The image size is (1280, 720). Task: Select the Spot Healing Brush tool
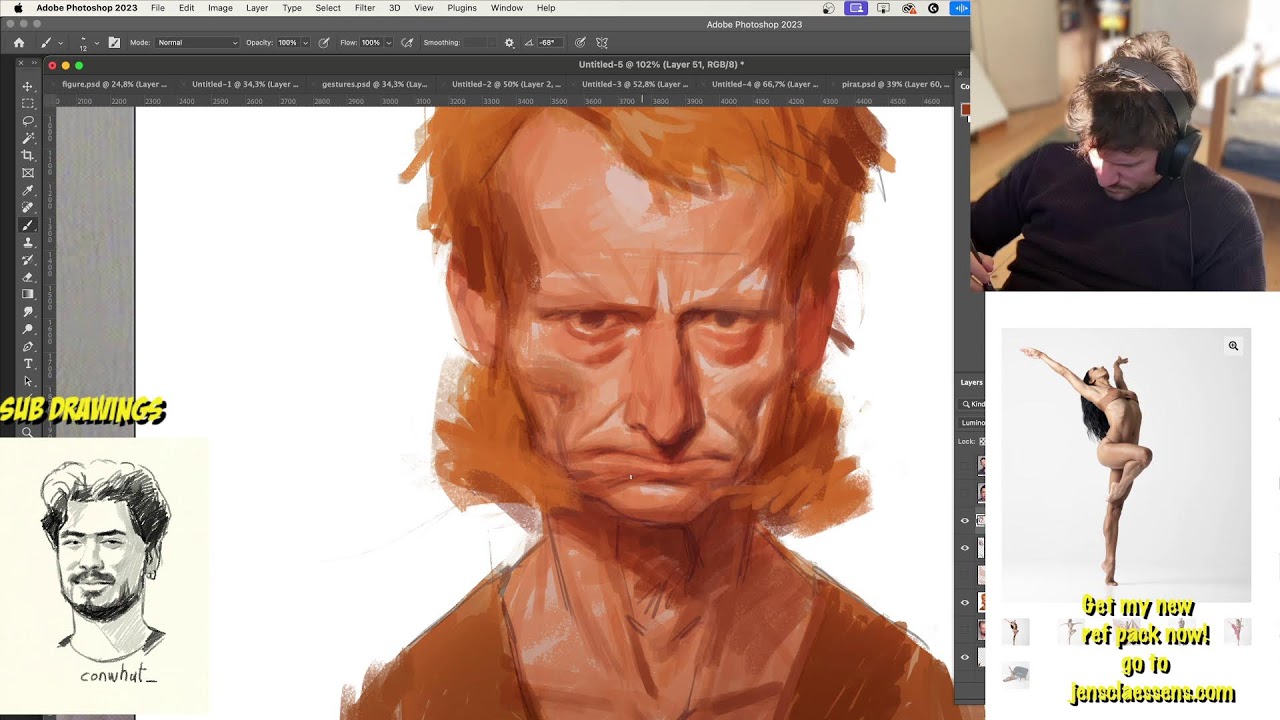click(x=28, y=207)
